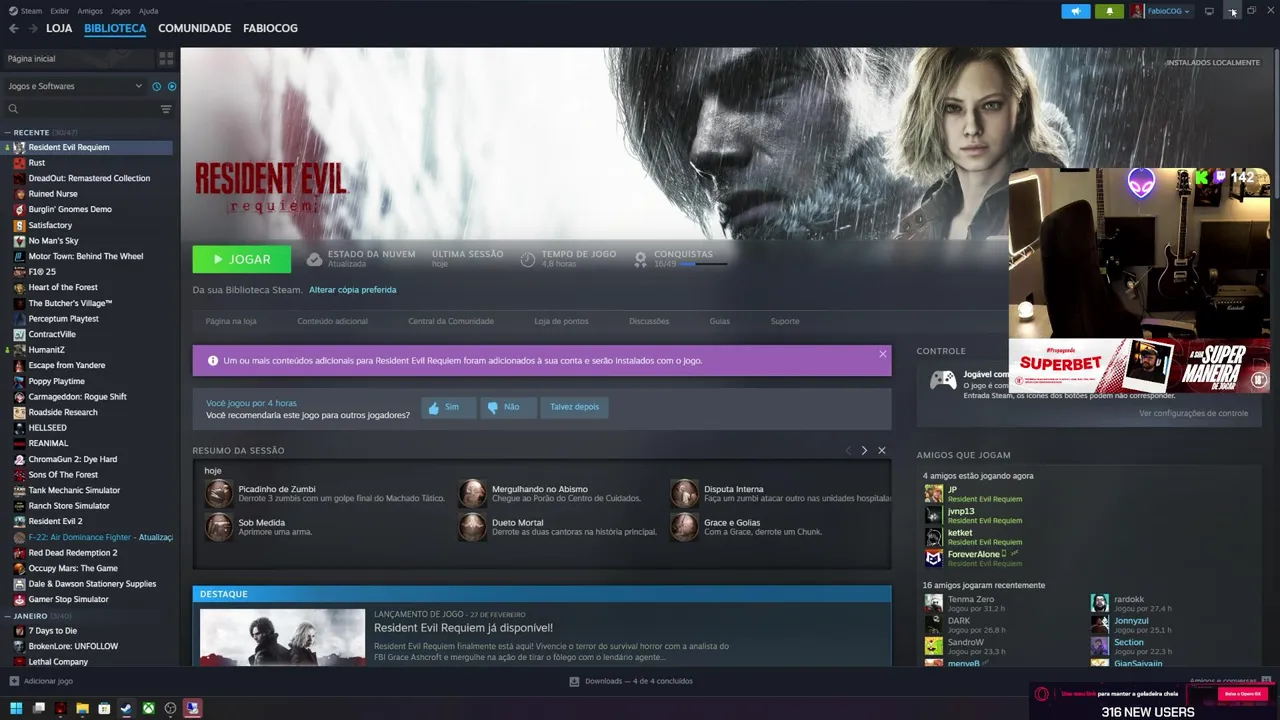Open the green notifications bell

1109,11
